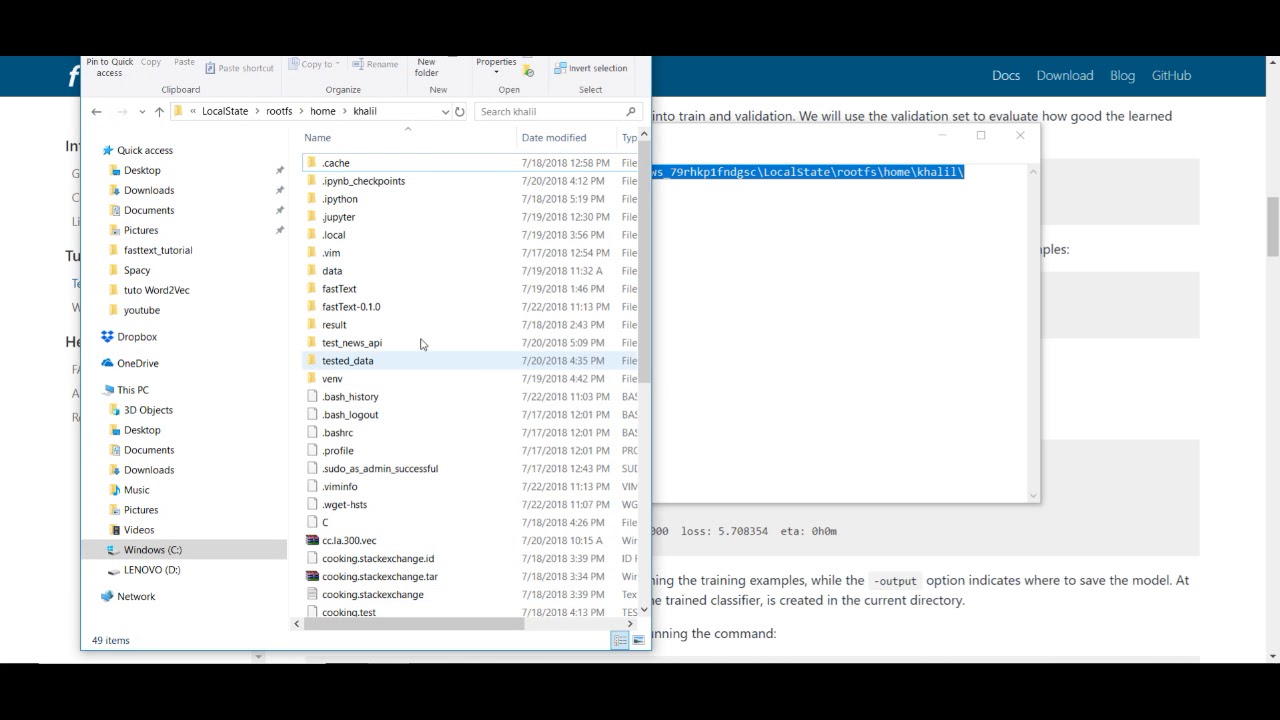Click the file list vertical scrollbar

(645, 262)
